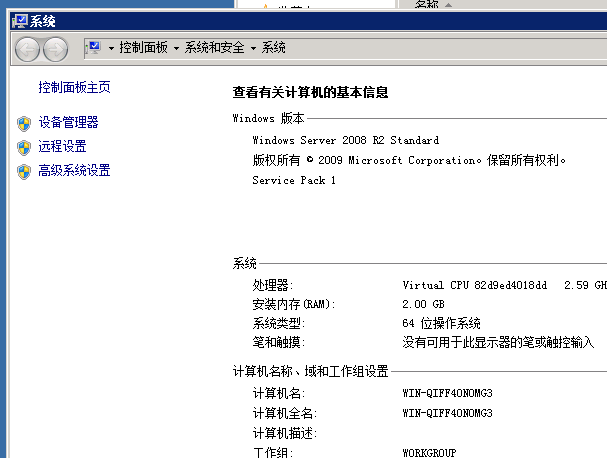Open the 控制面板主页 link

point(74,87)
